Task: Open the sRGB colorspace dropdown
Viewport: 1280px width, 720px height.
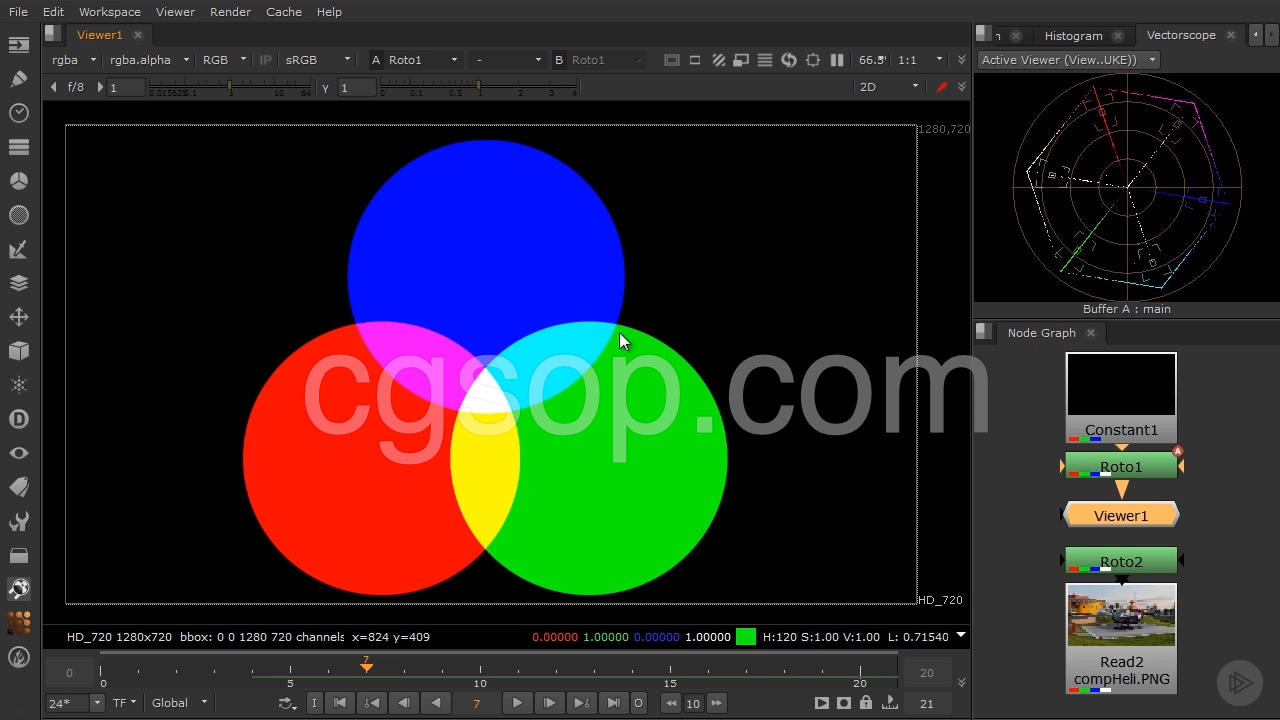Action: coord(317,60)
